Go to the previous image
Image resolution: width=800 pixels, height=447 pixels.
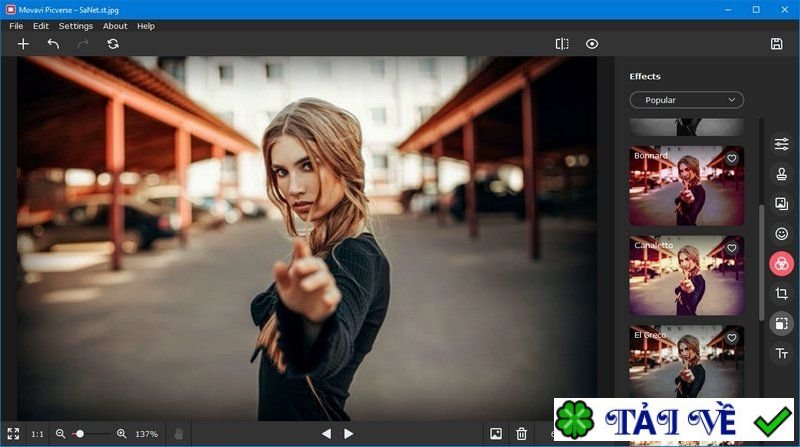[x=327, y=434]
